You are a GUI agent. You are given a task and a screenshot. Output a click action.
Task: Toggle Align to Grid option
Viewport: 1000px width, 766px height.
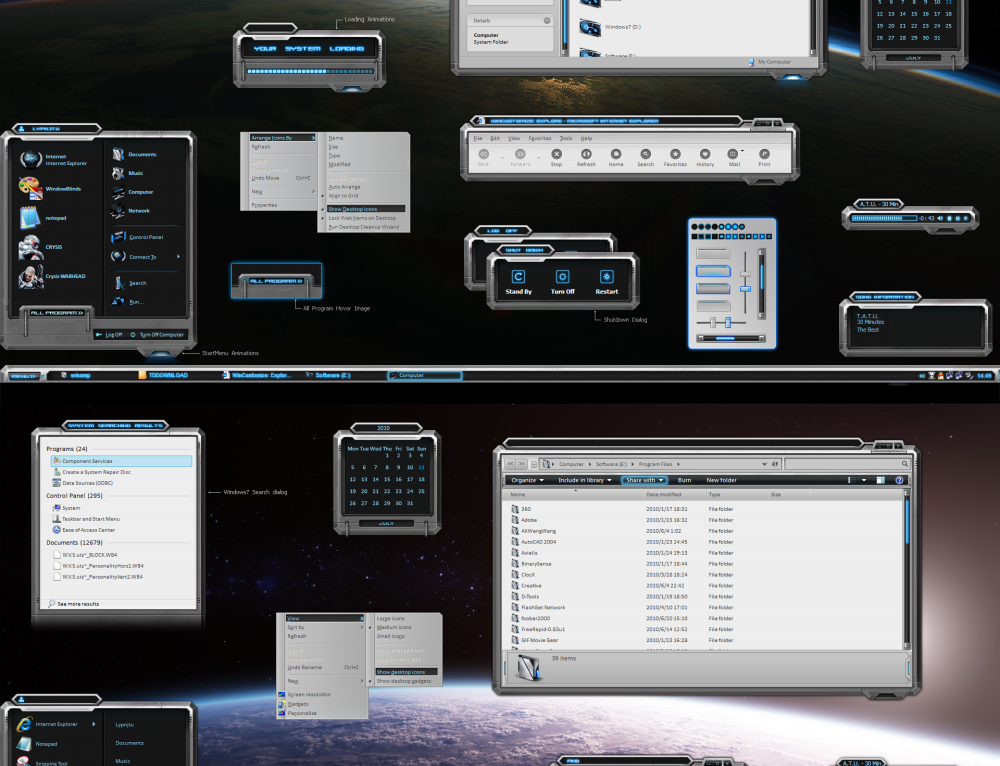pos(343,196)
